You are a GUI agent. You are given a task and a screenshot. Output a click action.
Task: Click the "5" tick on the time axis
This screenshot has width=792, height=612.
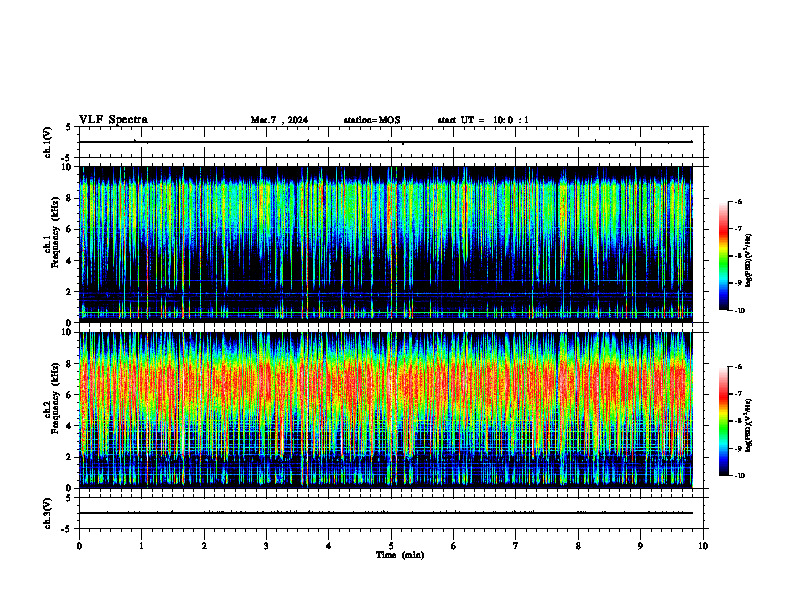click(391, 546)
